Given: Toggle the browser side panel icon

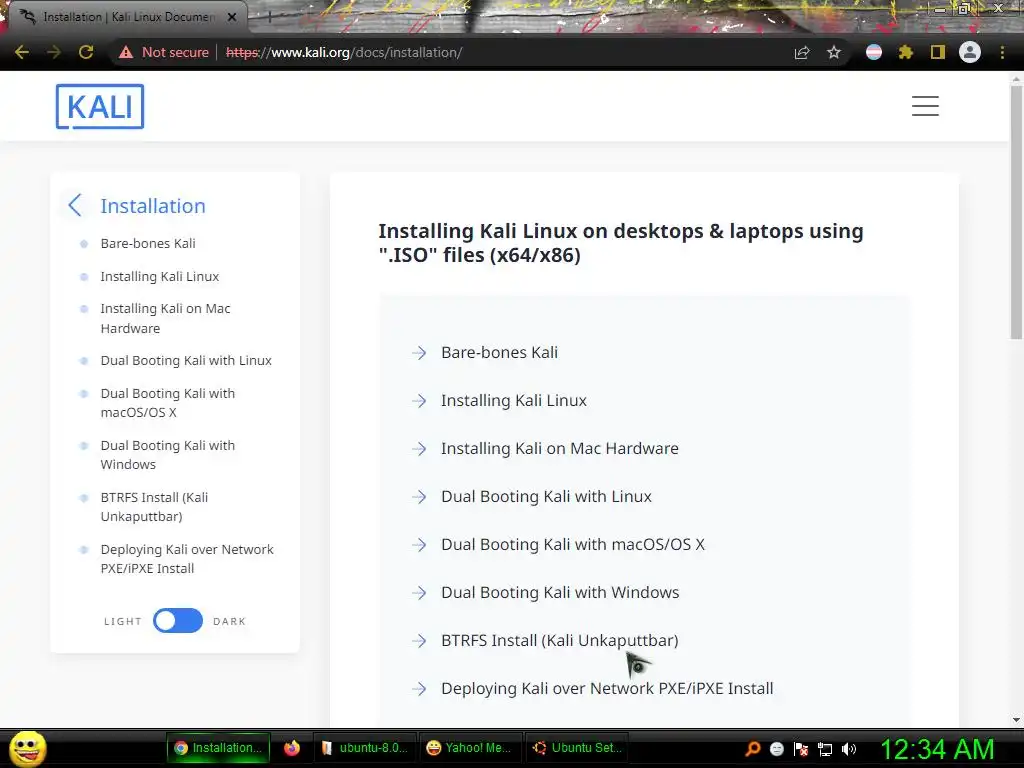Looking at the screenshot, I should 938,52.
